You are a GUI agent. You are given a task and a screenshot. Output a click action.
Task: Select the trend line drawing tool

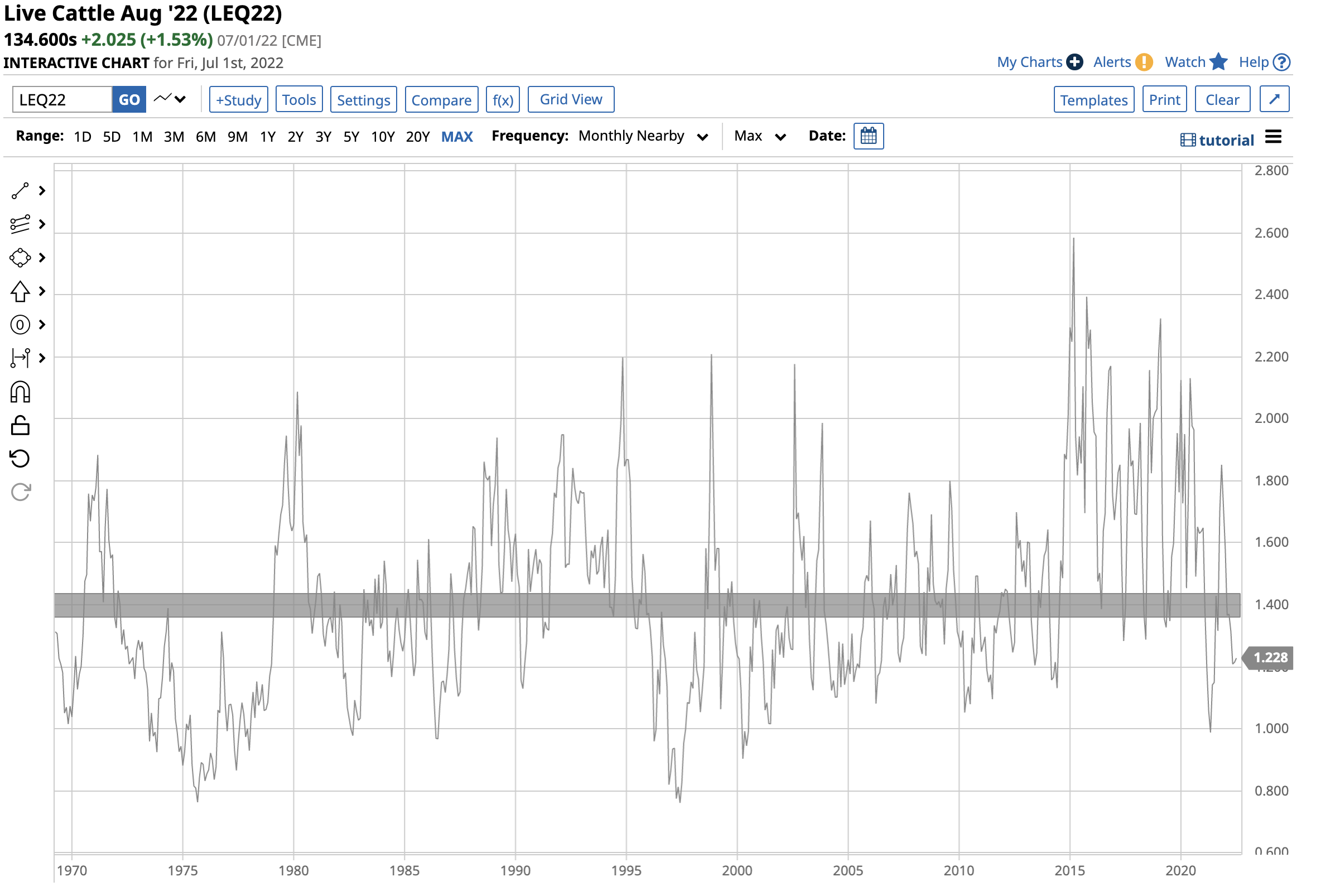(20, 191)
